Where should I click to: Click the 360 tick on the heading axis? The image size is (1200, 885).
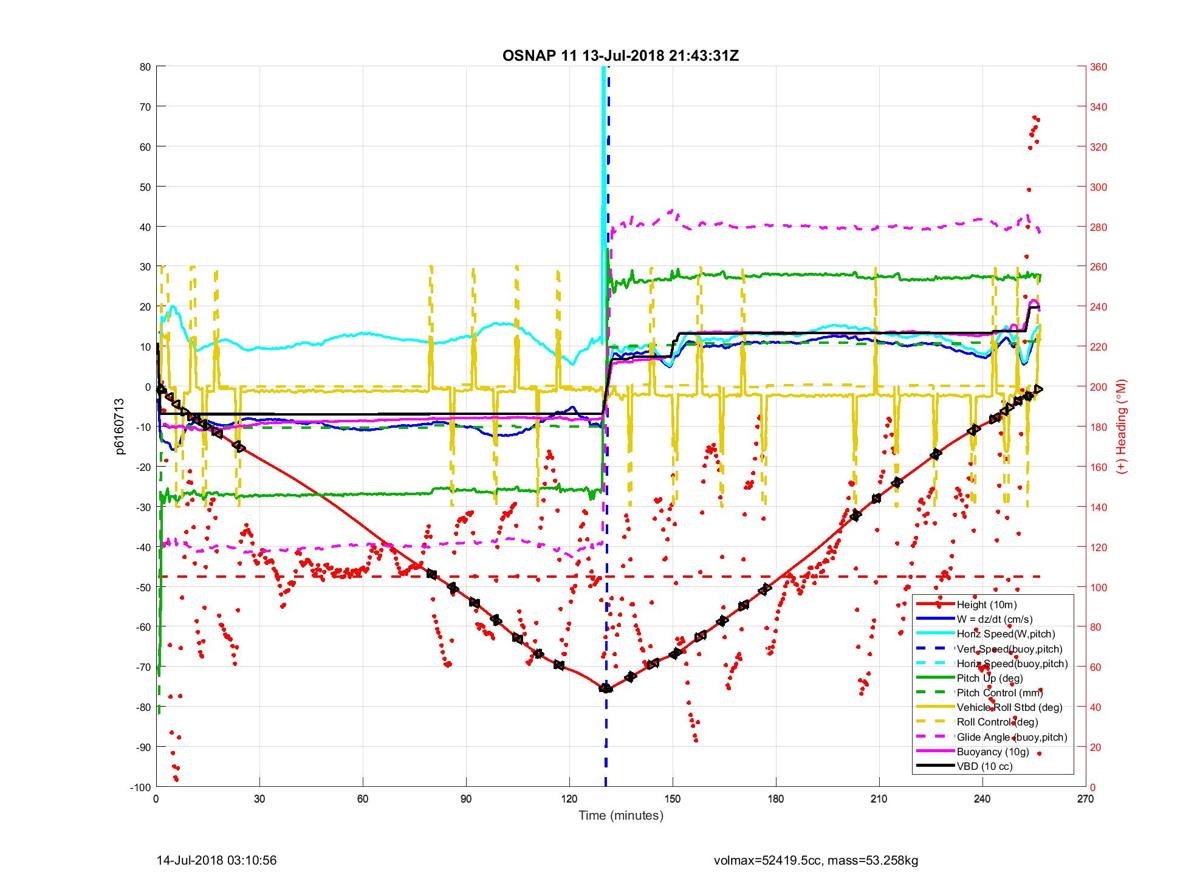pos(1099,67)
